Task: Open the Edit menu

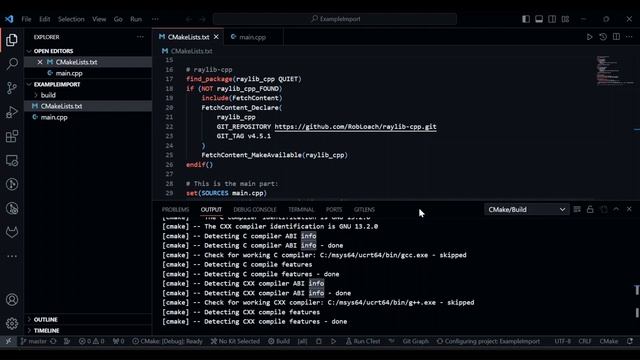Action: (x=44, y=19)
